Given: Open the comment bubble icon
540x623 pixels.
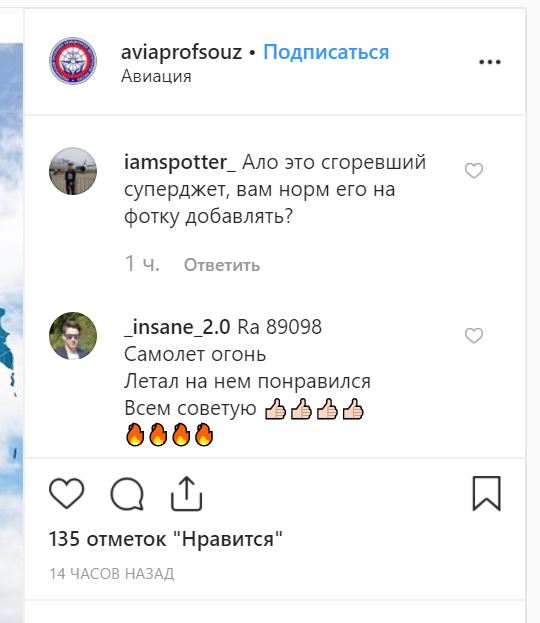Looking at the screenshot, I should click(x=127, y=494).
